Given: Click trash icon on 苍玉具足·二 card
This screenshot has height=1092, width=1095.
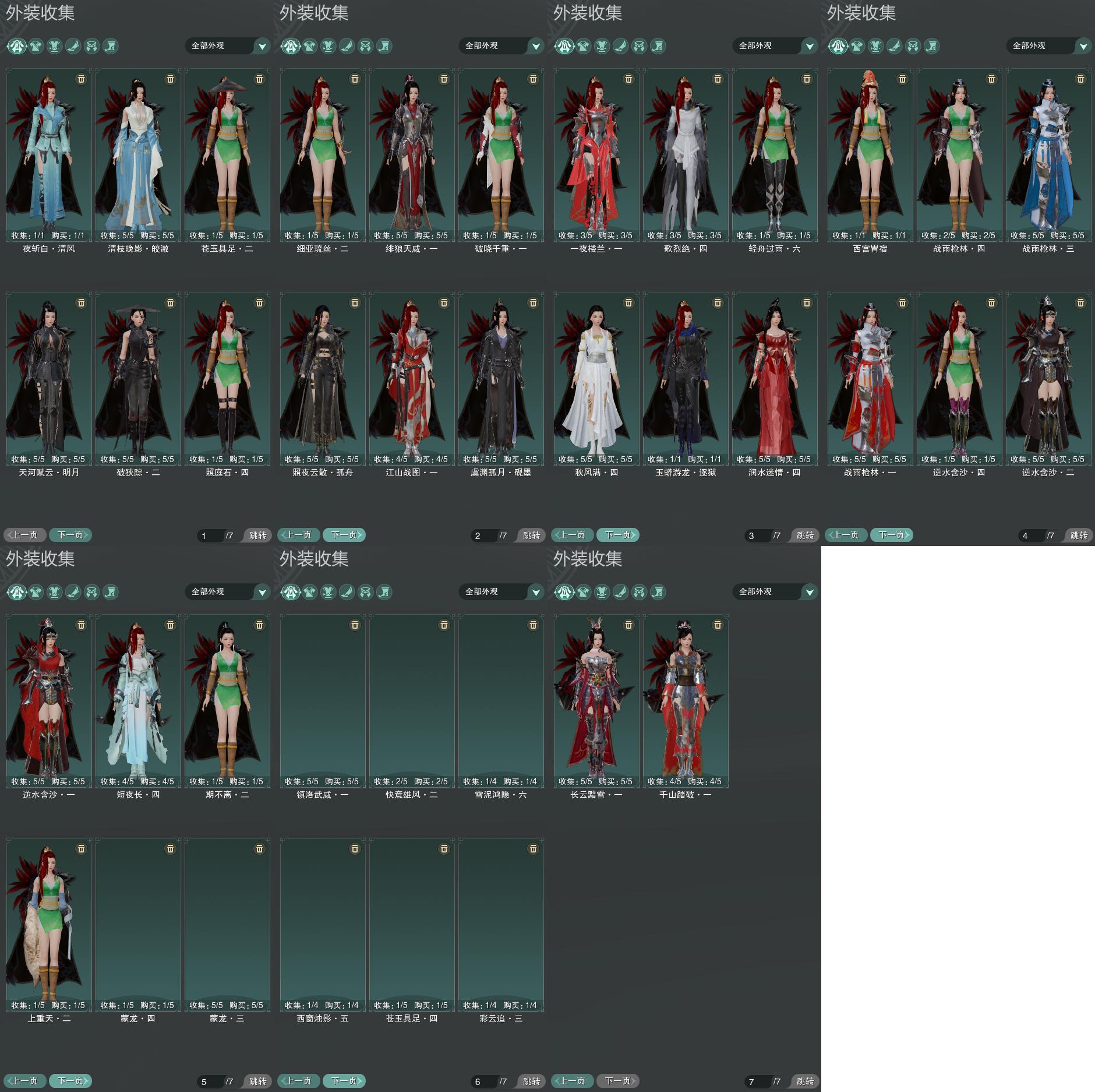Looking at the screenshot, I should (259, 79).
